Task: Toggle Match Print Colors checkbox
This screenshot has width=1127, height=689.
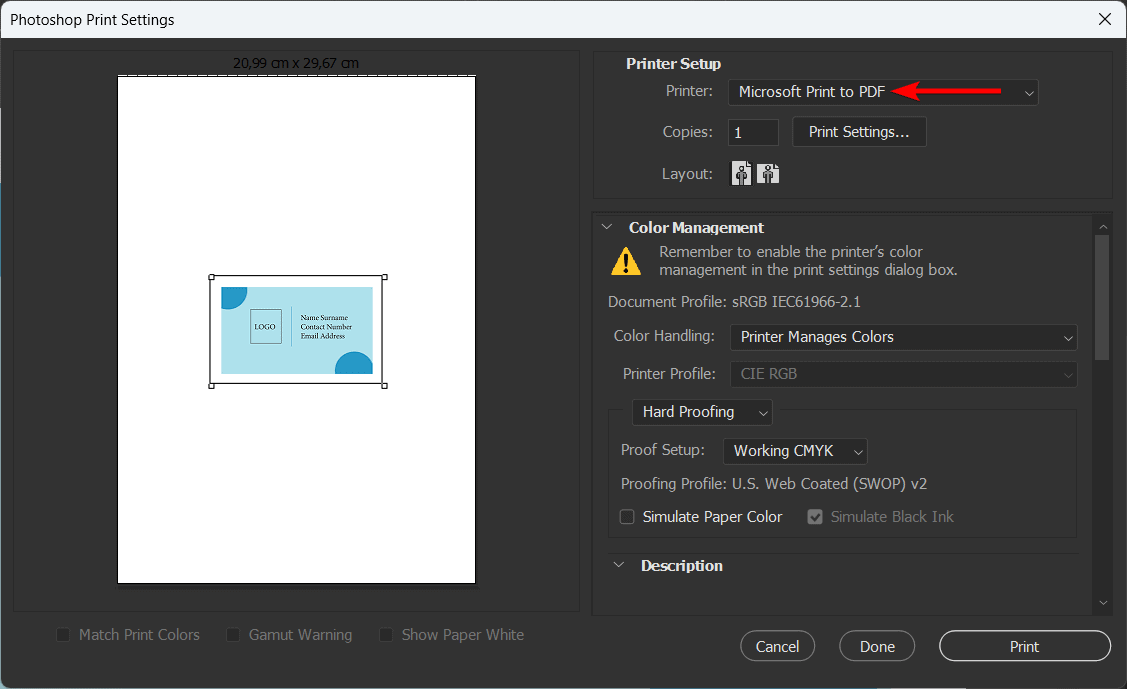Action: pyautogui.click(x=63, y=634)
